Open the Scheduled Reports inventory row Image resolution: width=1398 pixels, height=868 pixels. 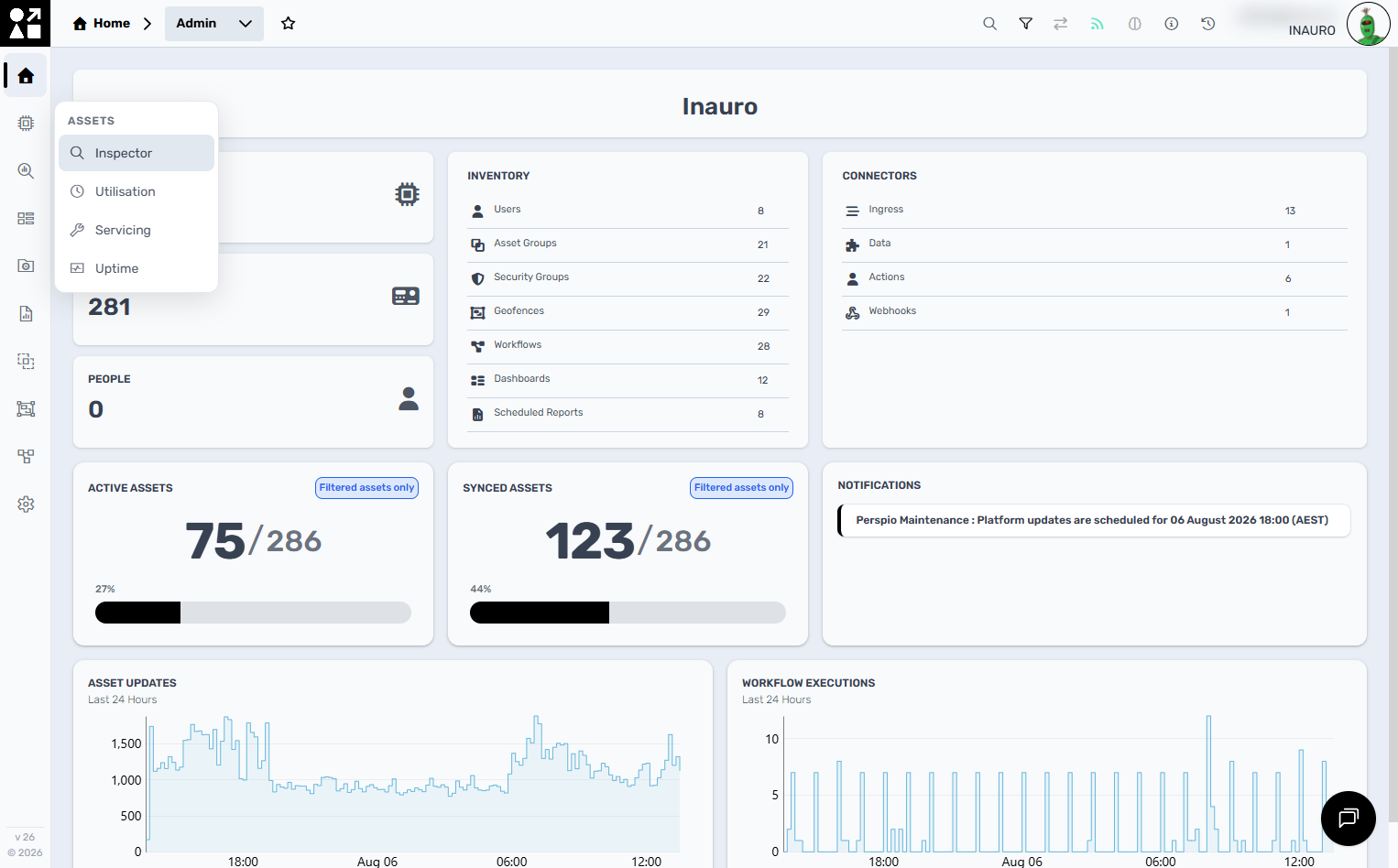coord(628,414)
